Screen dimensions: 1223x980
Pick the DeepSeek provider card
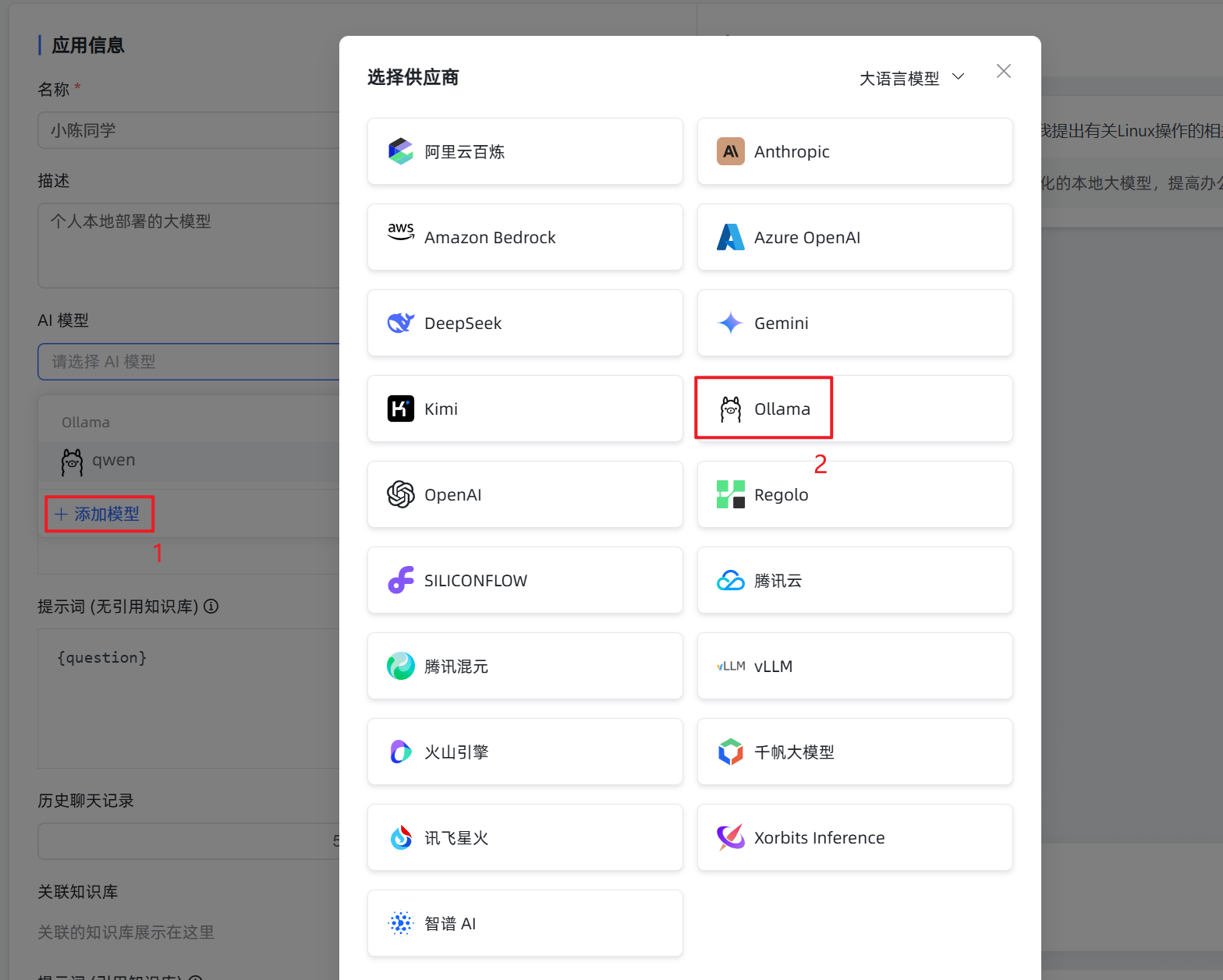pyautogui.click(x=525, y=323)
